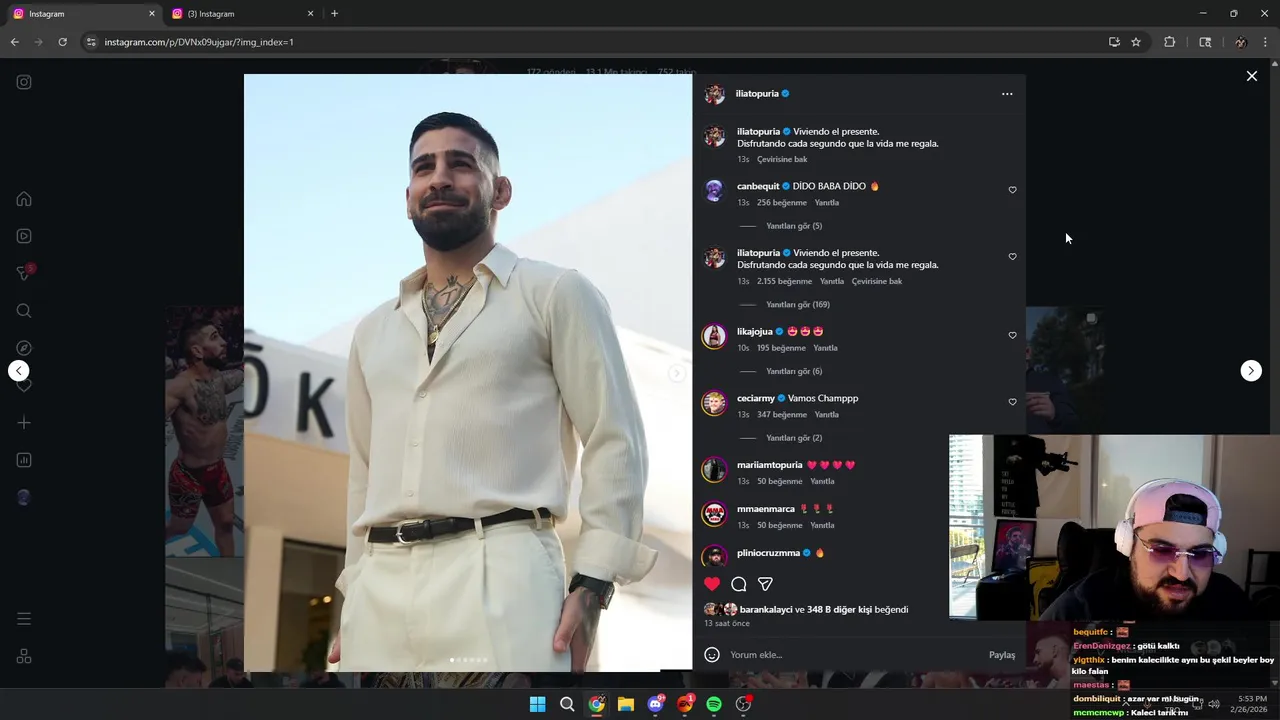Image resolution: width=1280 pixels, height=720 pixels.
Task: See translation of the caption
Action: 782,160
